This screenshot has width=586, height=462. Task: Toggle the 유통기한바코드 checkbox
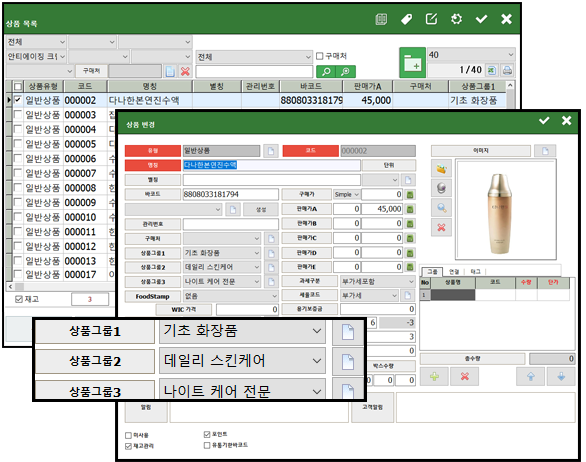pos(207,445)
